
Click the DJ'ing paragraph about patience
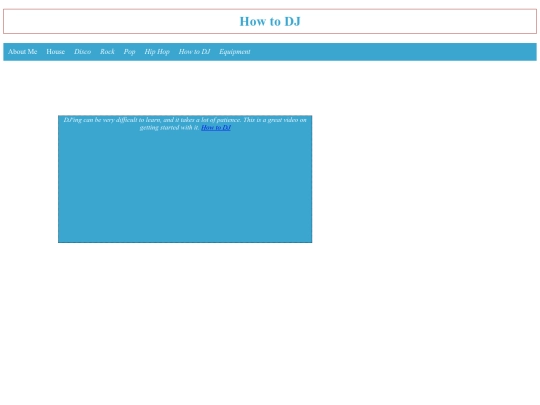(x=185, y=124)
